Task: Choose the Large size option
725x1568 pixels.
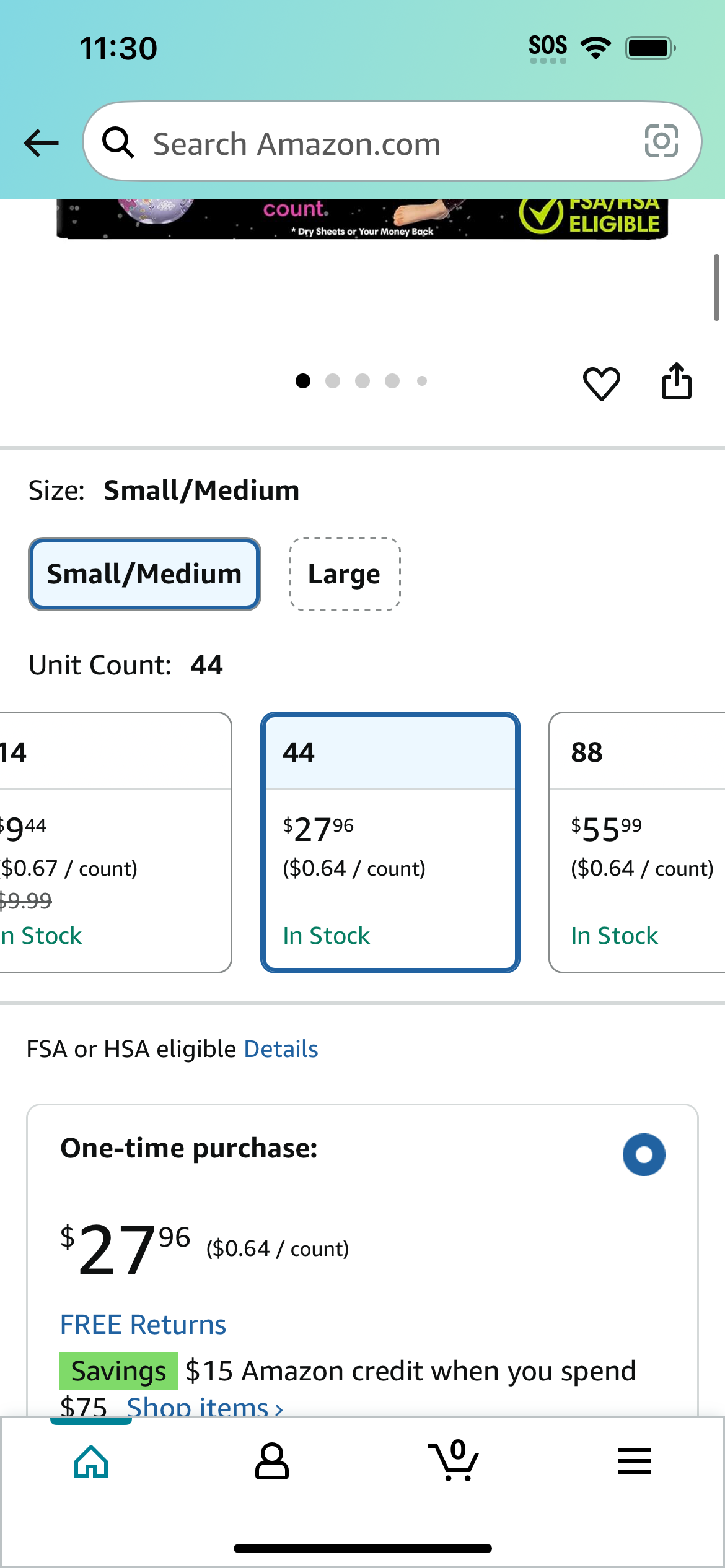Action: [345, 574]
